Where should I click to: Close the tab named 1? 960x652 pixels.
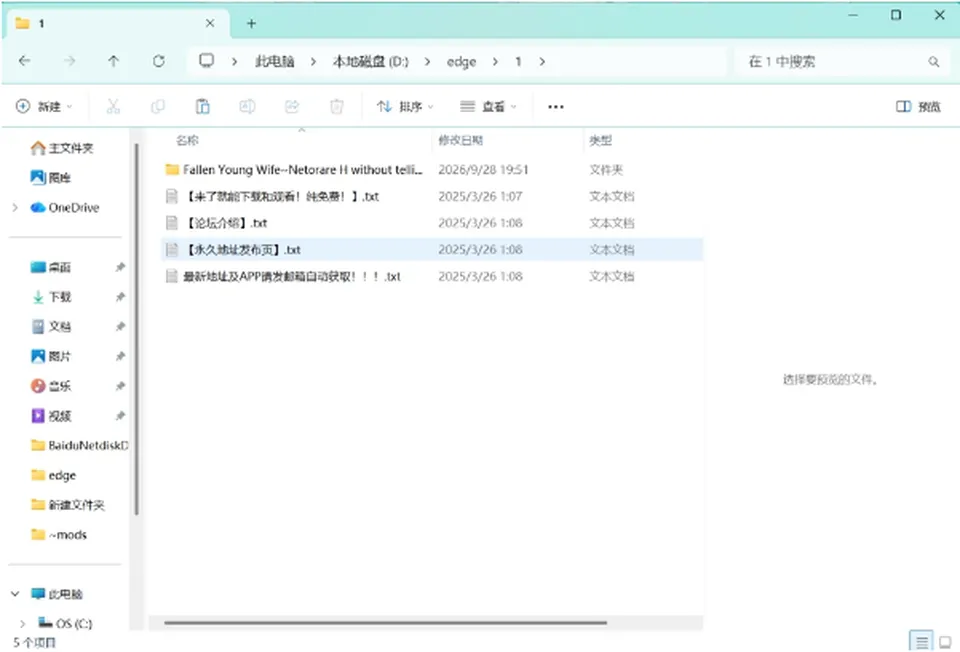210,23
